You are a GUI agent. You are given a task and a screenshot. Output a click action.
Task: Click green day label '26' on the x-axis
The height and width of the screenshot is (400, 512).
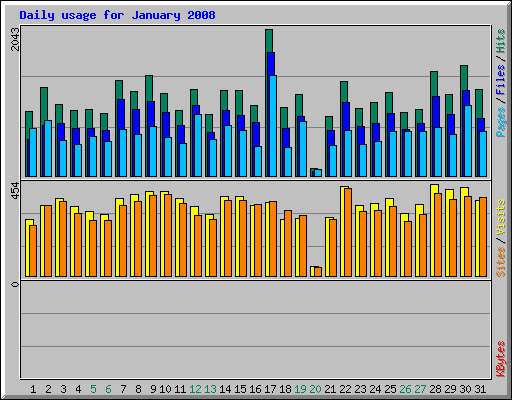click(x=405, y=389)
